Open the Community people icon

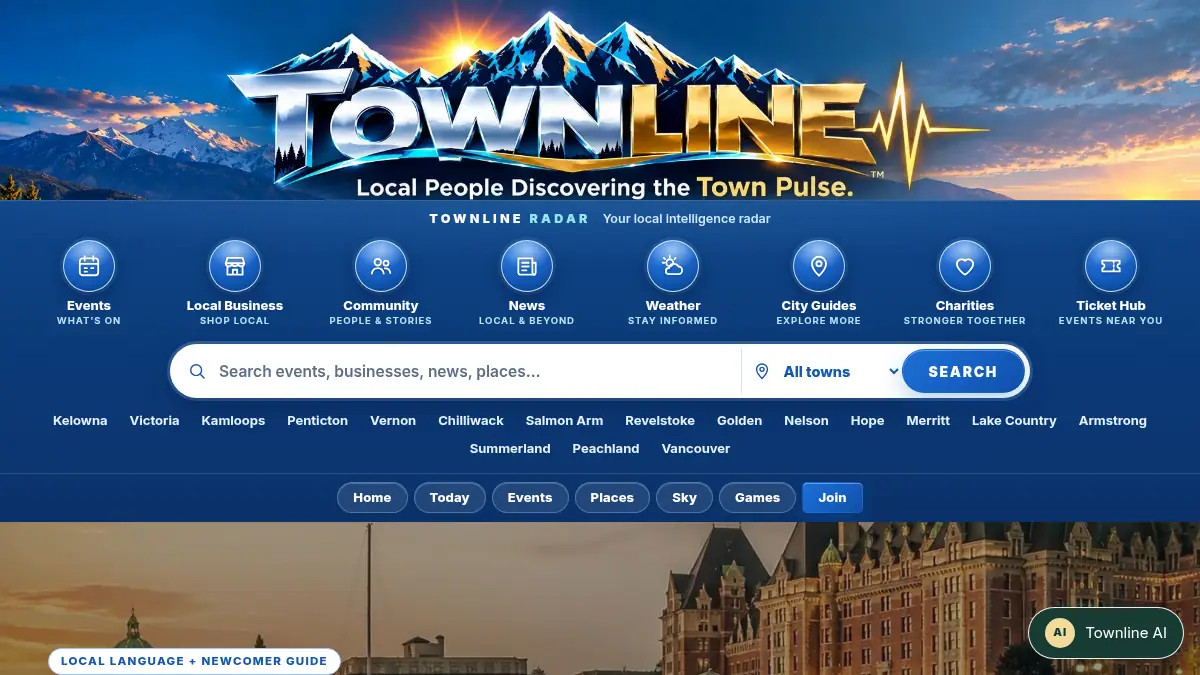pos(381,266)
